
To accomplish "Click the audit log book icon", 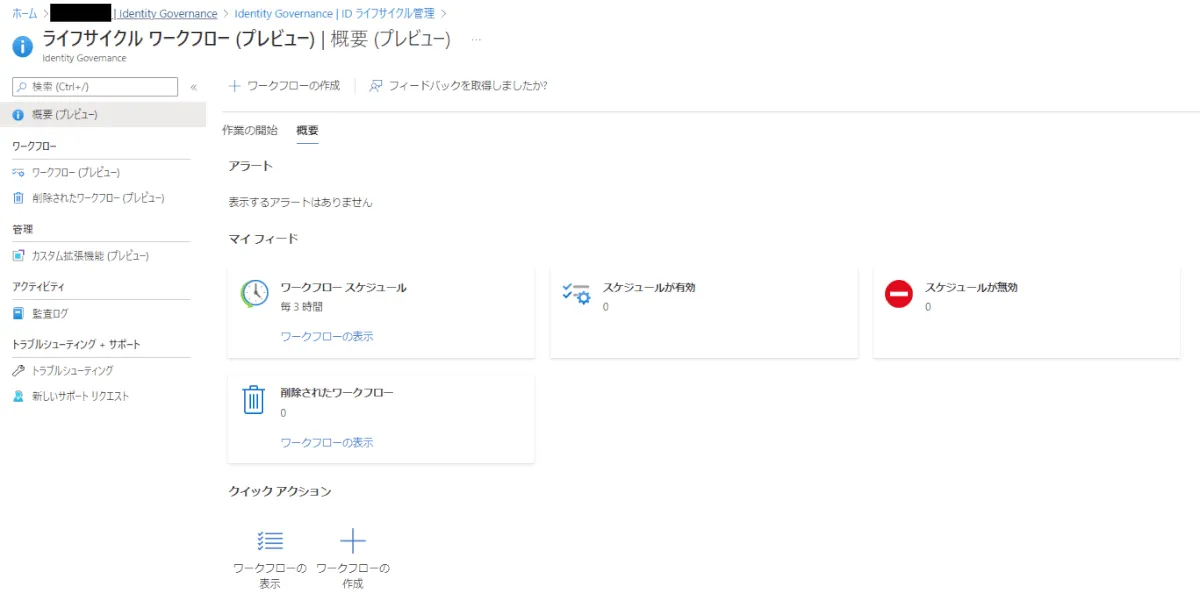I will (18, 314).
